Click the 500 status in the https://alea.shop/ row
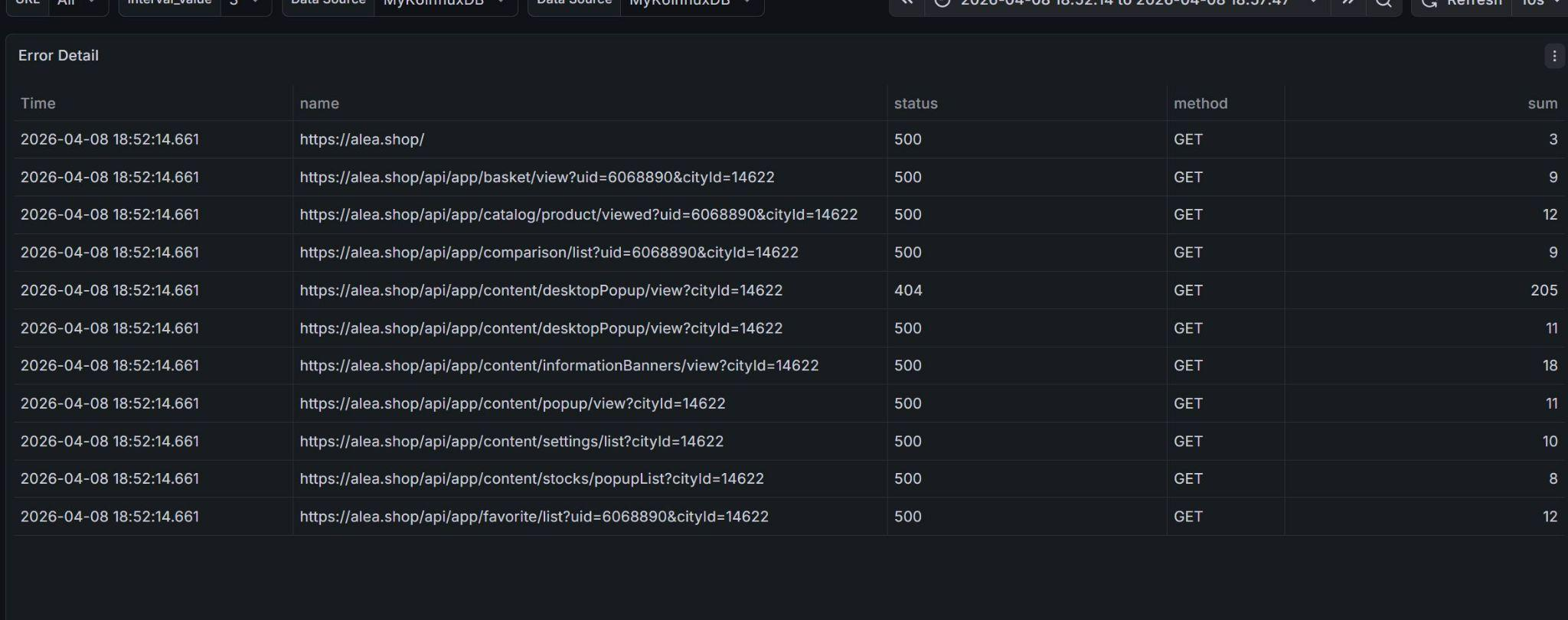The image size is (1568, 620). 908,139
